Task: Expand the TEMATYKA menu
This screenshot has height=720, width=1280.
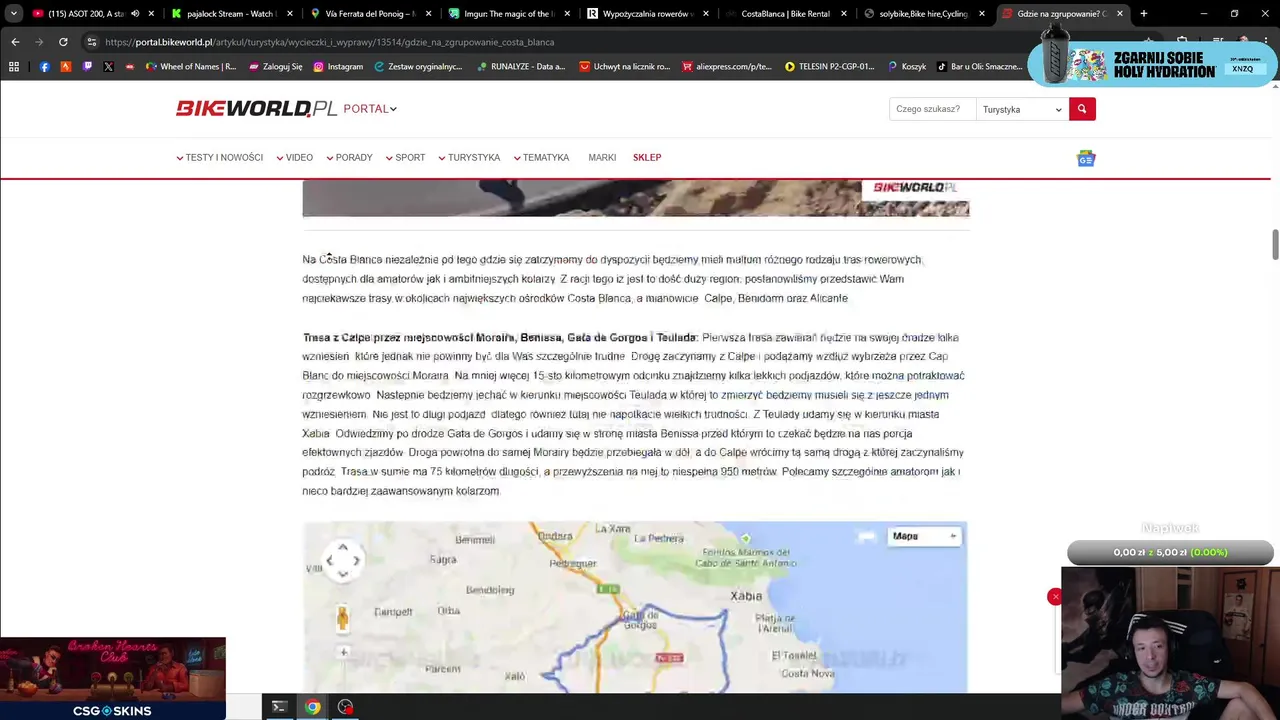Action: click(x=541, y=157)
